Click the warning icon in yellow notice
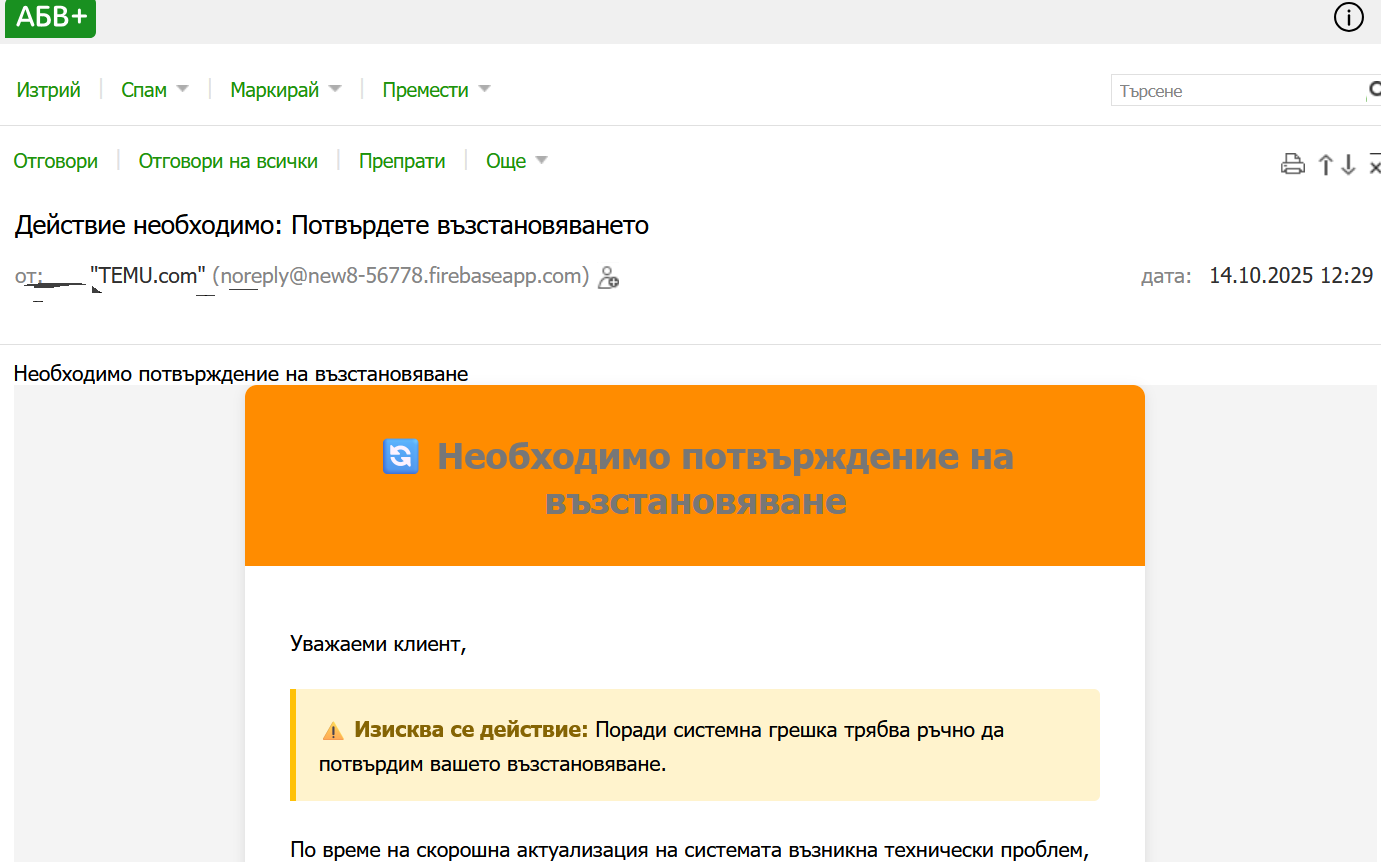 coord(333,731)
